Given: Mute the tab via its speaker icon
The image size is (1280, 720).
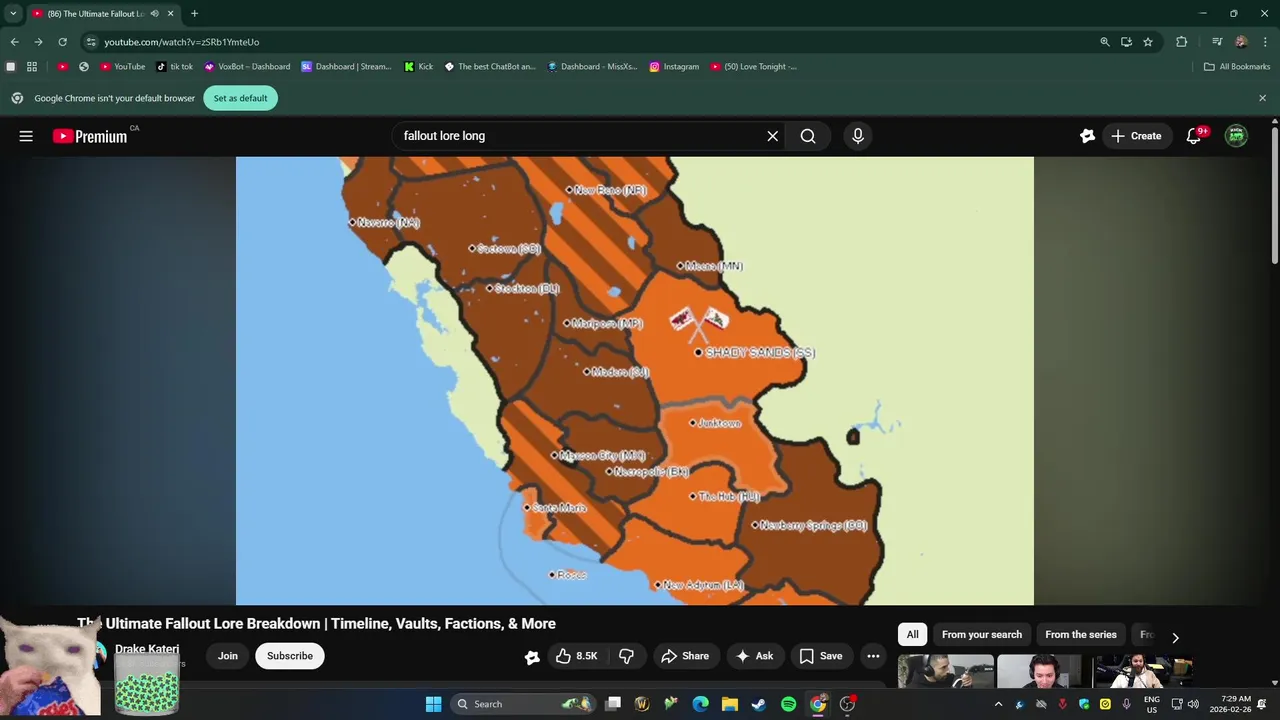Looking at the screenshot, I should tap(154, 14).
